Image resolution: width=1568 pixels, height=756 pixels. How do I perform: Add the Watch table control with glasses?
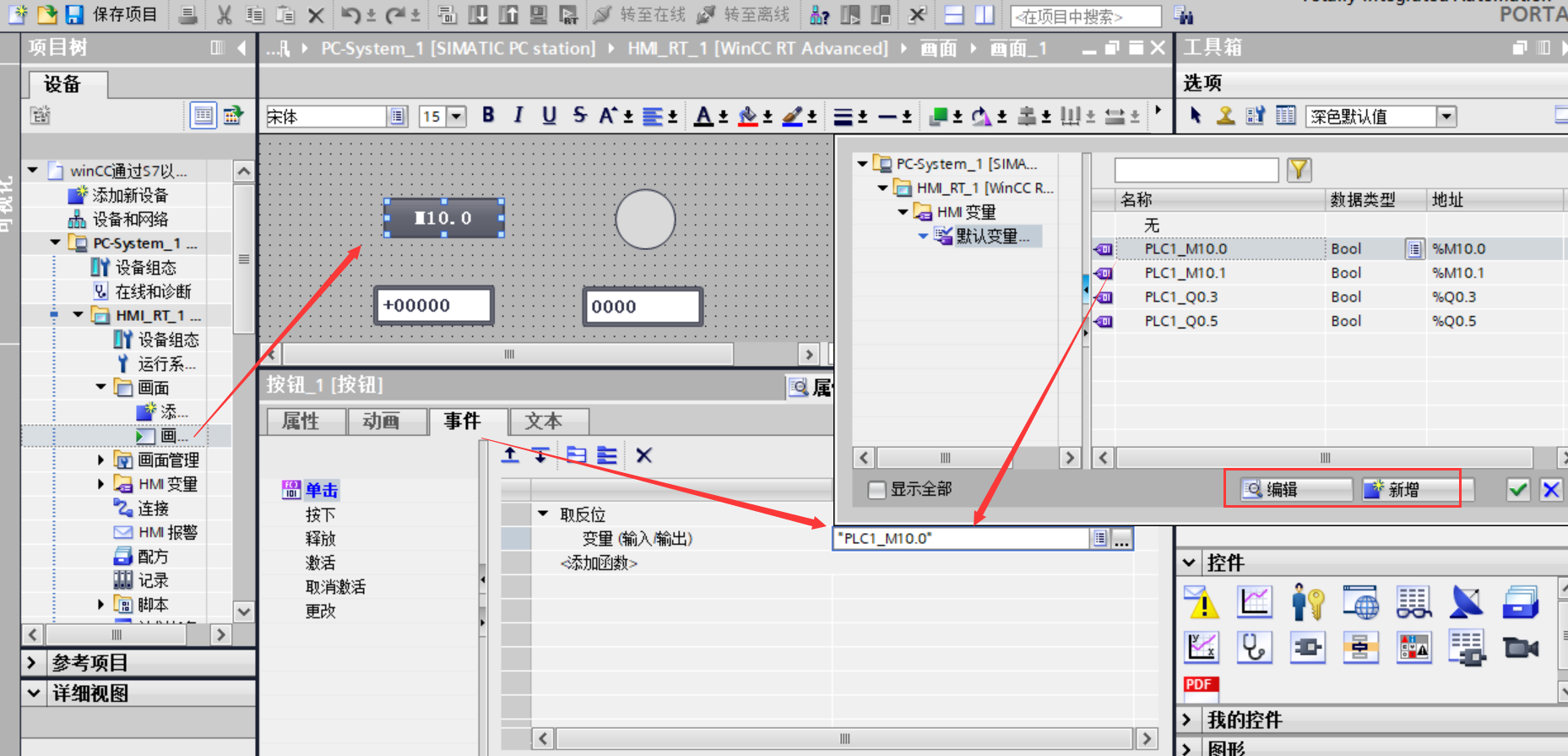1414,602
